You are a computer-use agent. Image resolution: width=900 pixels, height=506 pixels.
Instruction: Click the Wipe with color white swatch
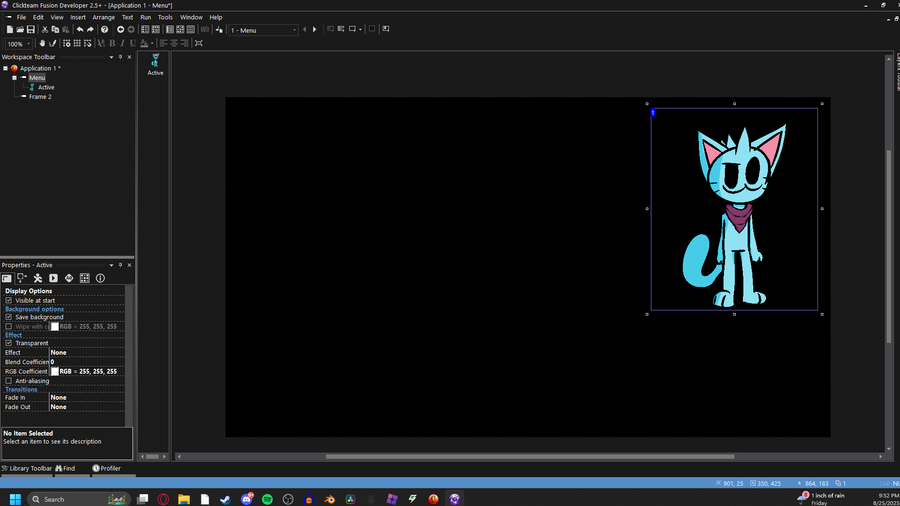[55, 327]
